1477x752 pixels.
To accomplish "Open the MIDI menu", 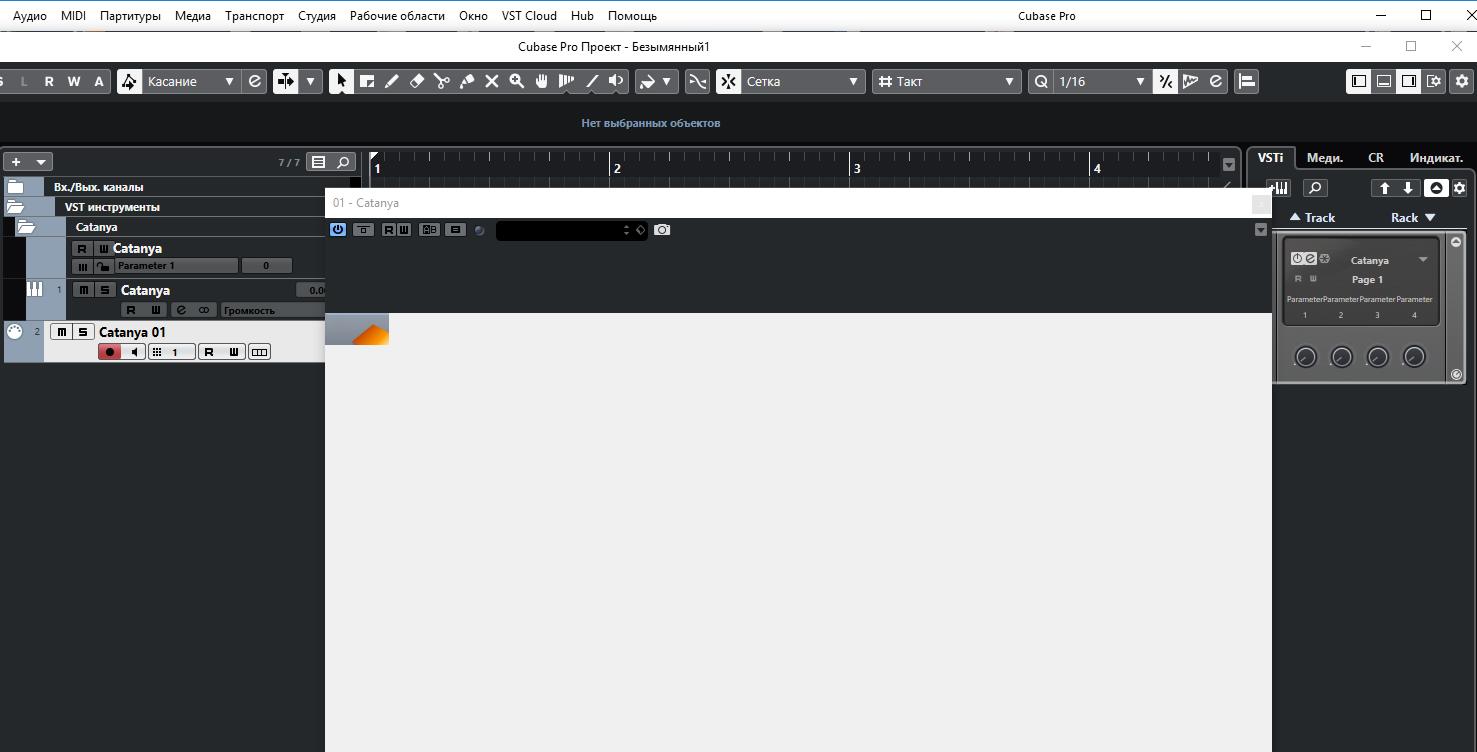I will pyautogui.click(x=73, y=16).
